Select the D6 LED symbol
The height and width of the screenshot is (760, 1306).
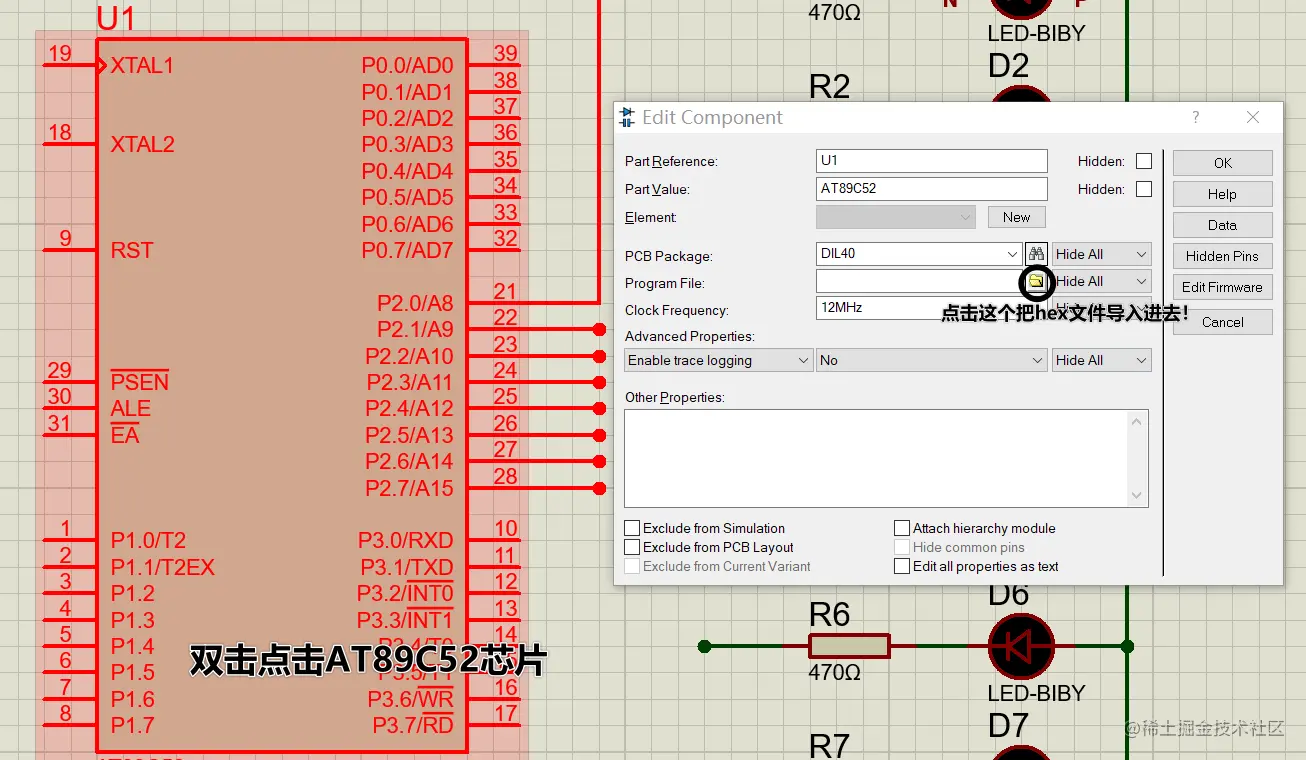1021,647
